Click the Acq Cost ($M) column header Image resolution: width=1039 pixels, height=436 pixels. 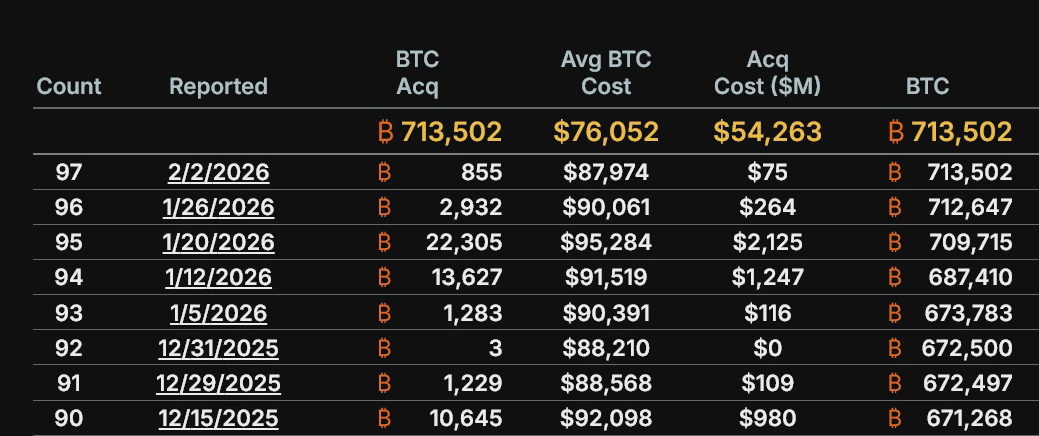(x=767, y=73)
